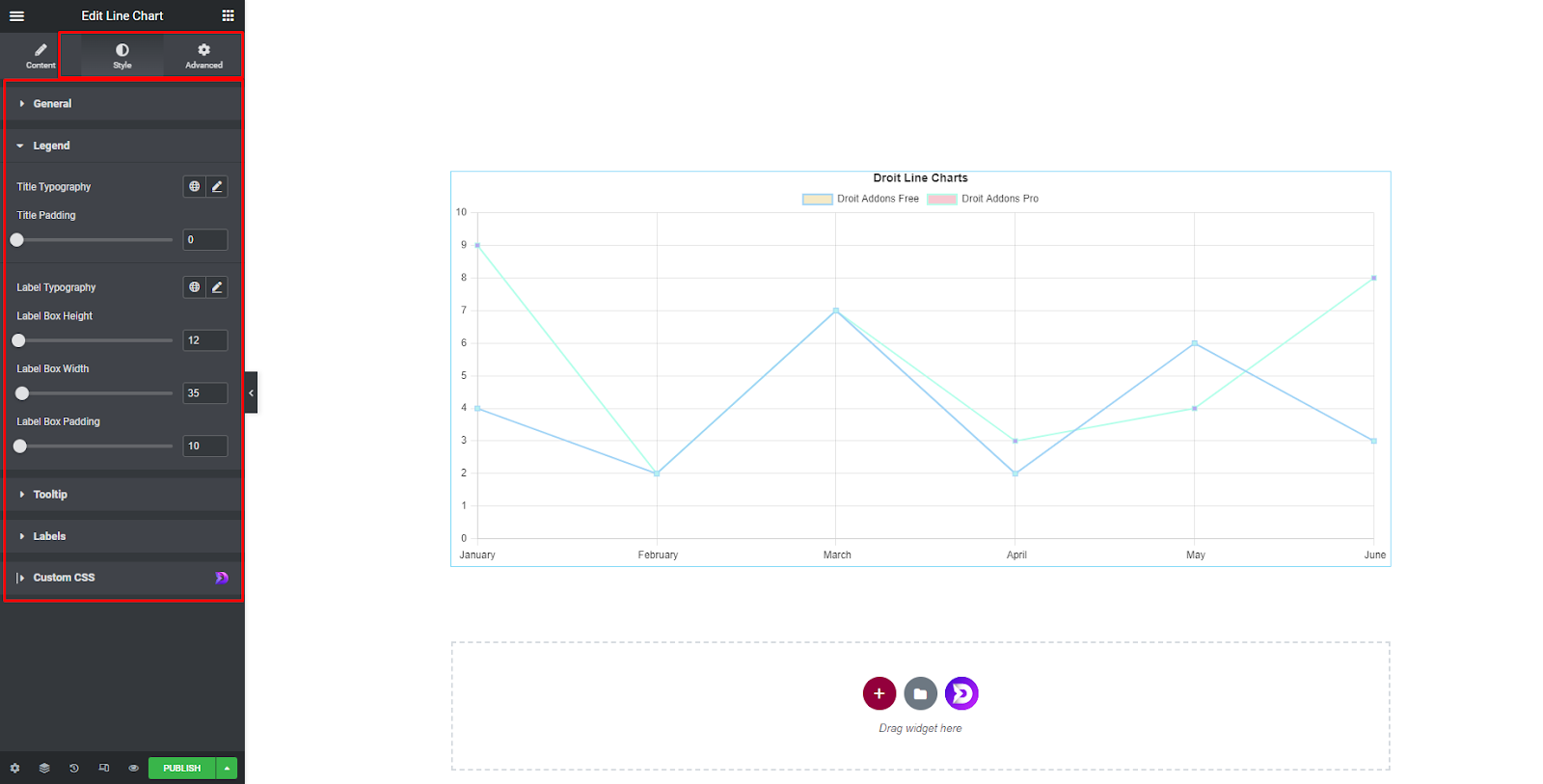Add new section with plus button
The height and width of the screenshot is (784, 1543).
point(880,693)
